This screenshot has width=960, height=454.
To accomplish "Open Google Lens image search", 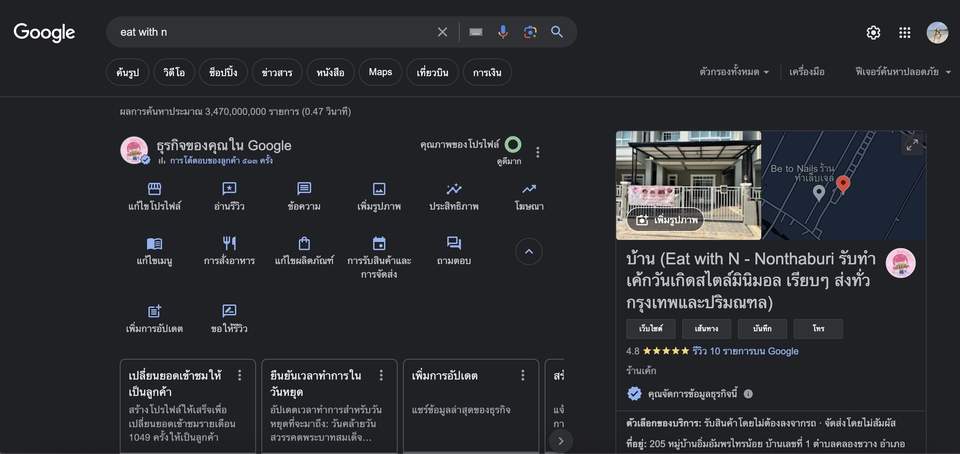I will [530, 32].
